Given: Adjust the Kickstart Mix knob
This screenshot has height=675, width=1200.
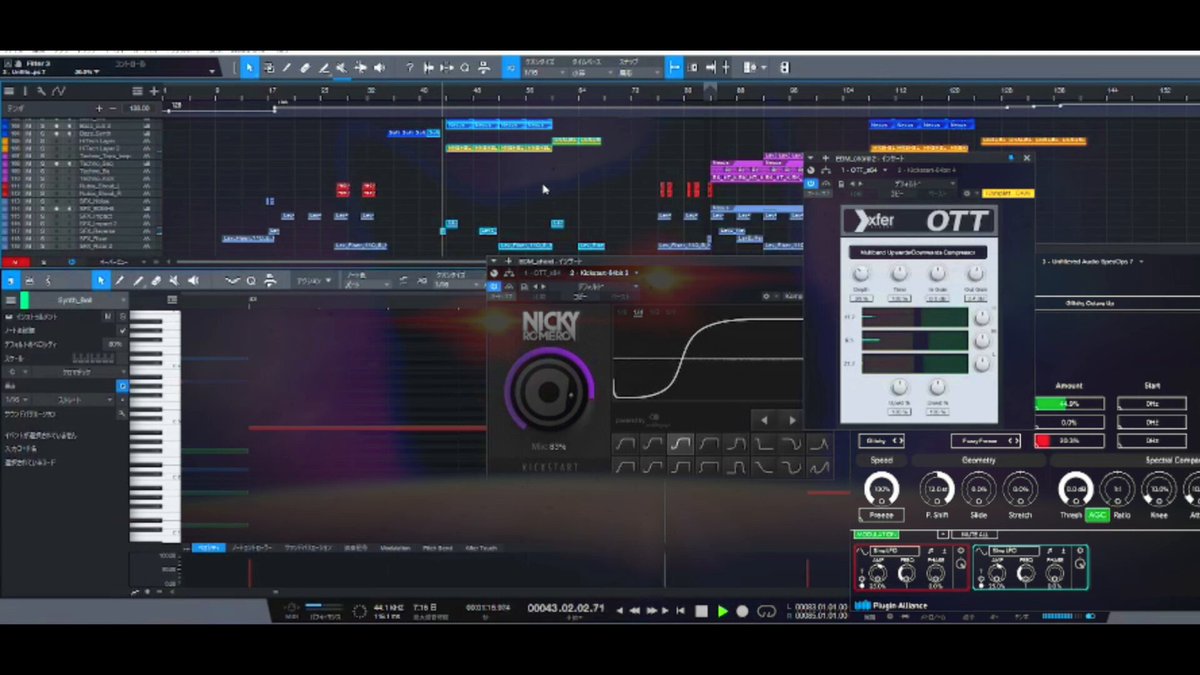Looking at the screenshot, I should [x=549, y=393].
